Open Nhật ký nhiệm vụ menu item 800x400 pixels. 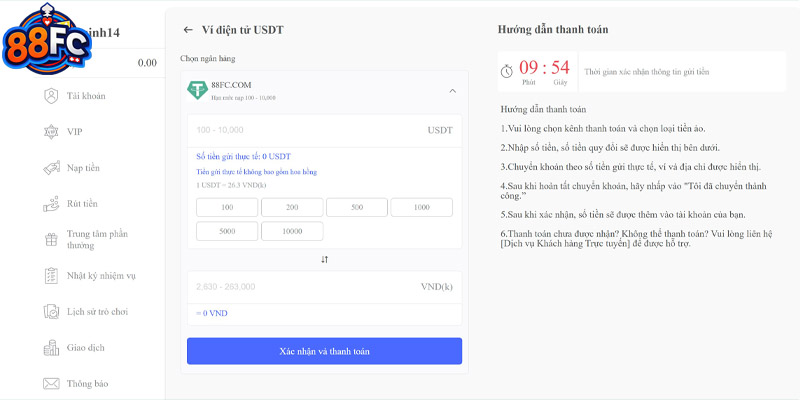101,276
